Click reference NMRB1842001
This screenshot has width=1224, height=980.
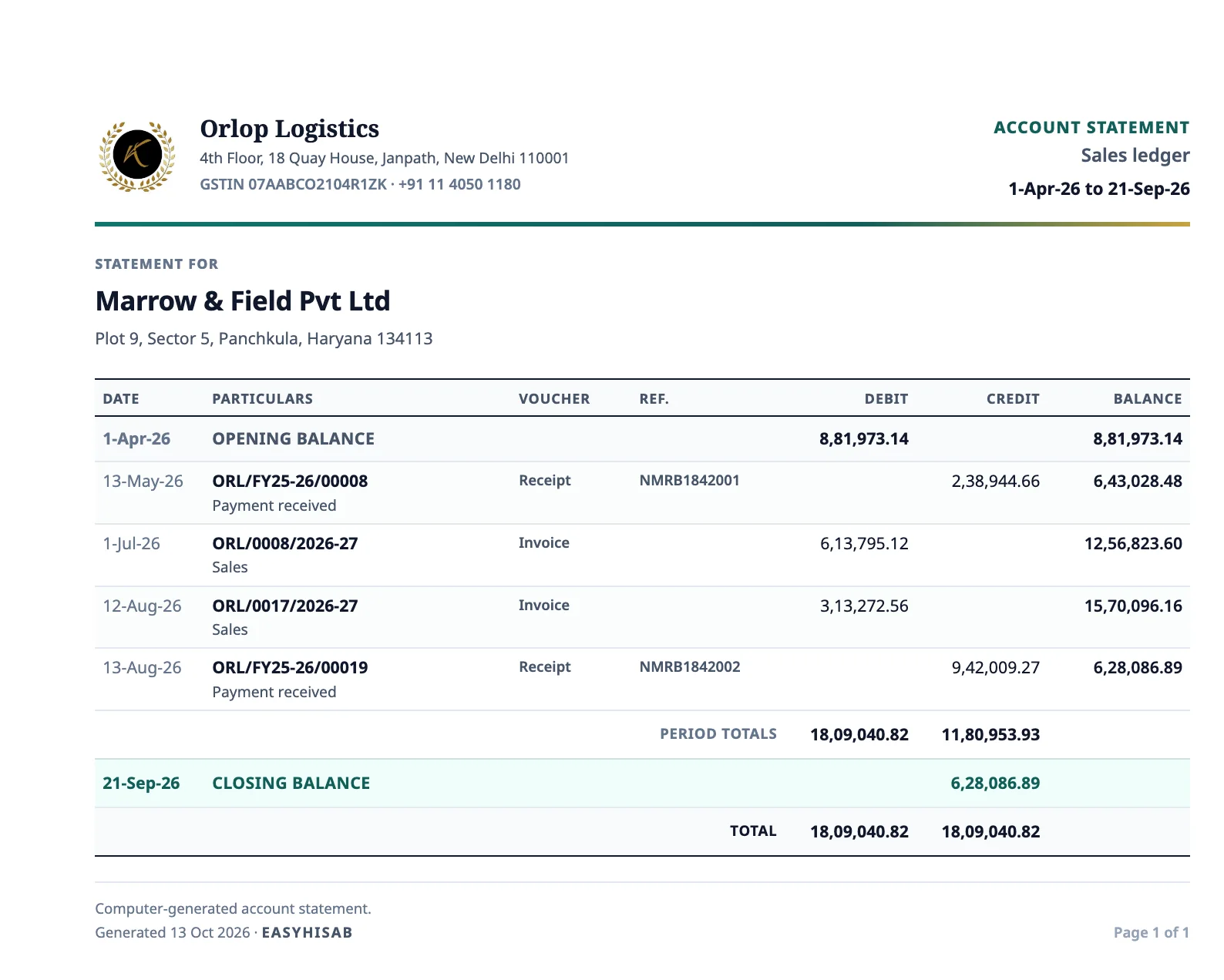(x=689, y=481)
